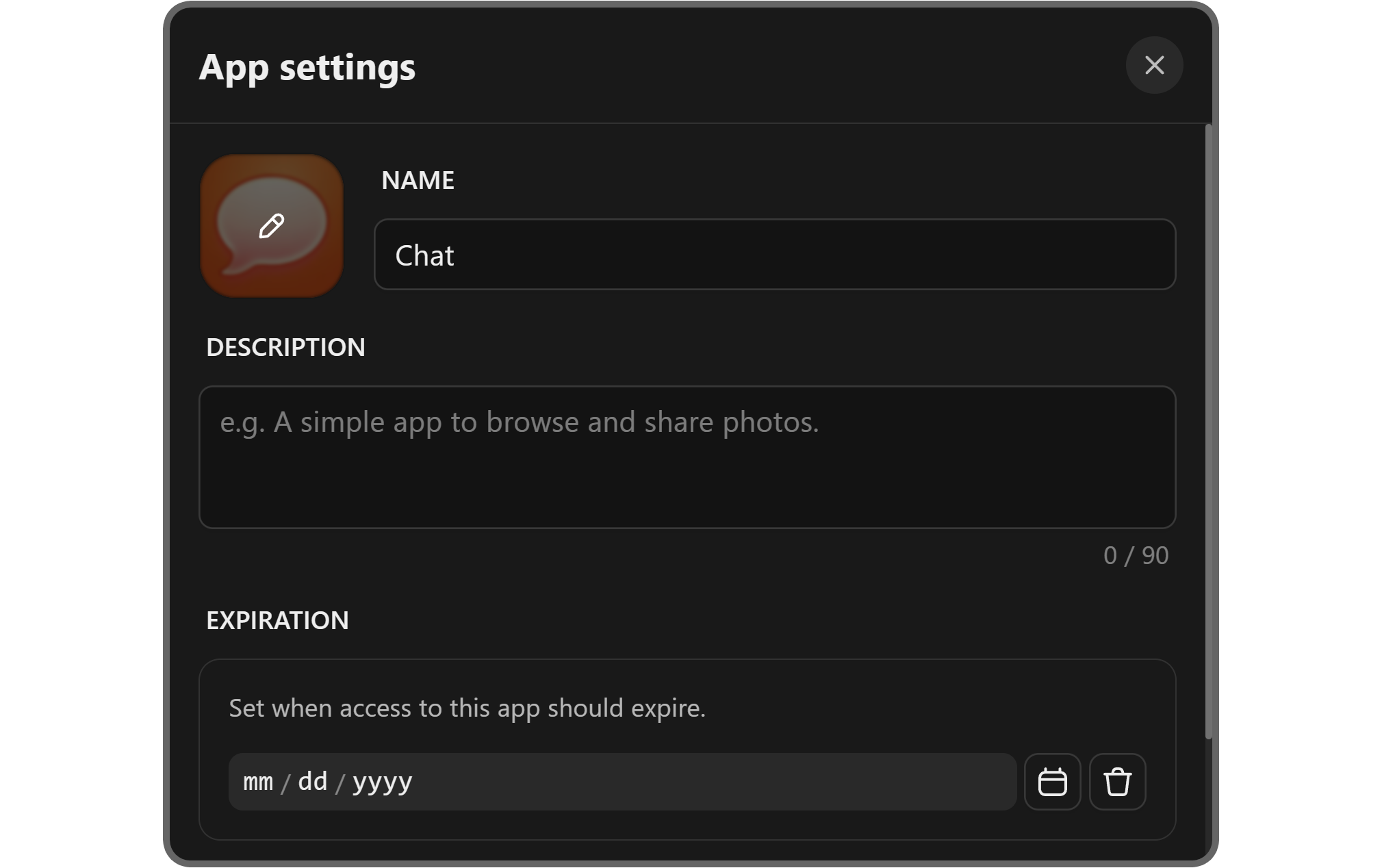Image resolution: width=1382 pixels, height=868 pixels.
Task: Click into the Description text area
Action: coord(687,457)
